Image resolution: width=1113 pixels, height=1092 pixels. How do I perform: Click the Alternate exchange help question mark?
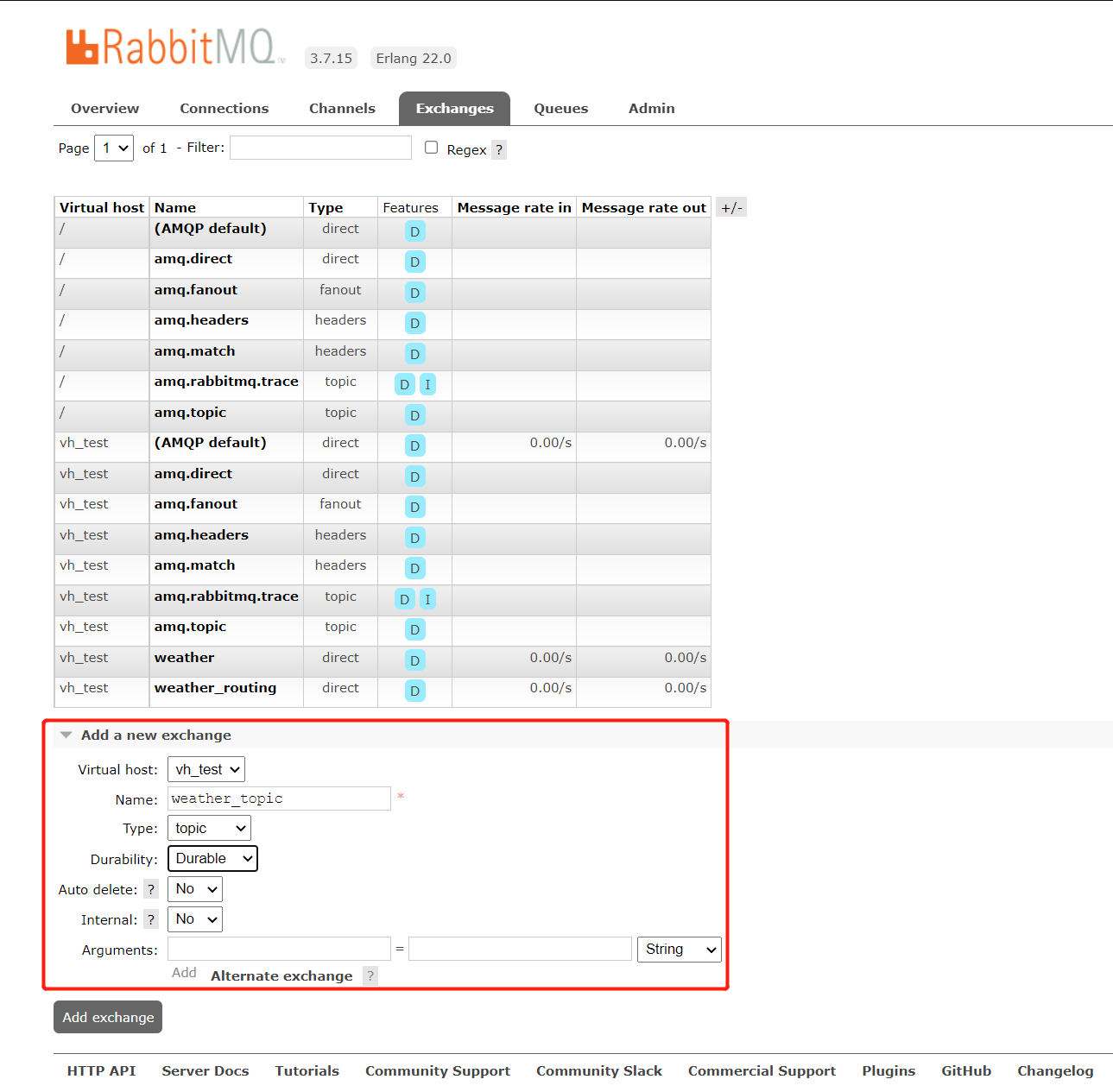point(370,975)
